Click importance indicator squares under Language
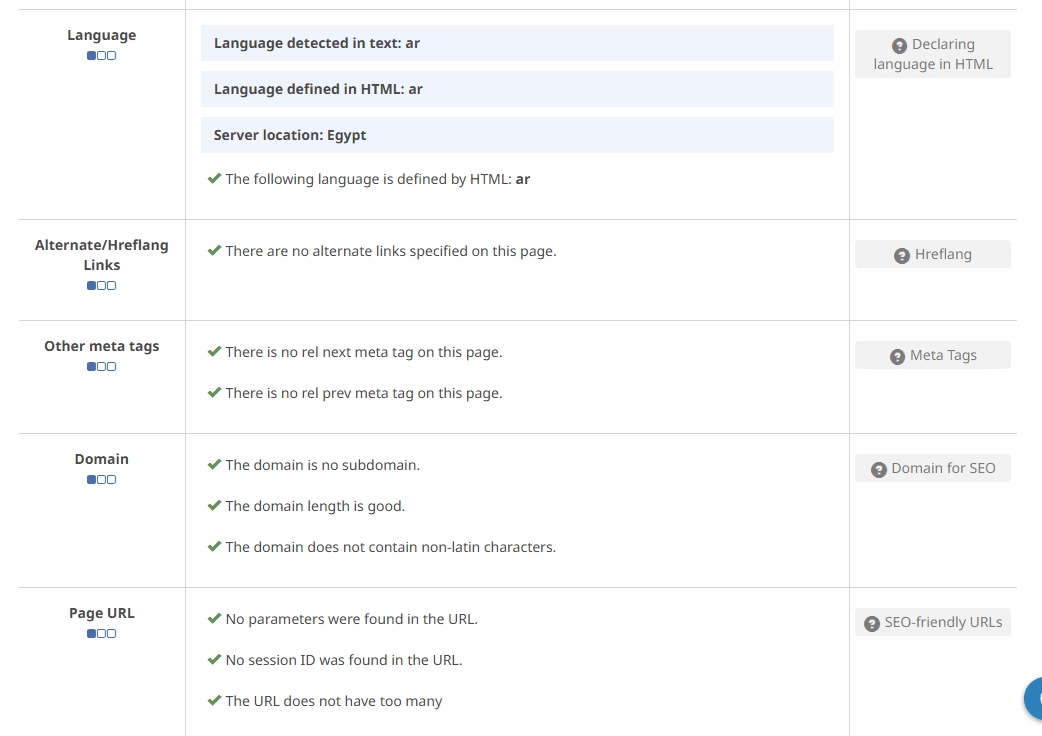This screenshot has width=1042, height=736. (x=101, y=56)
